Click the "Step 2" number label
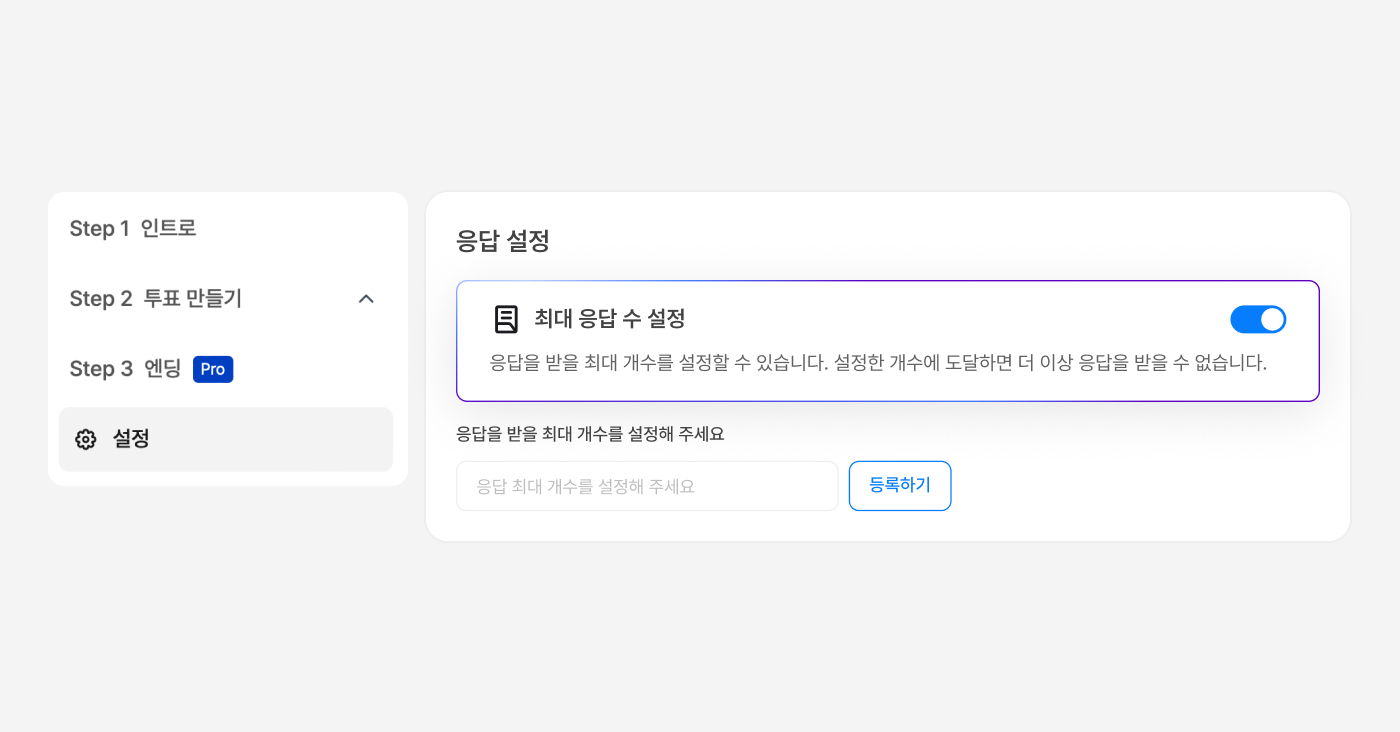 pyautogui.click(x=101, y=299)
